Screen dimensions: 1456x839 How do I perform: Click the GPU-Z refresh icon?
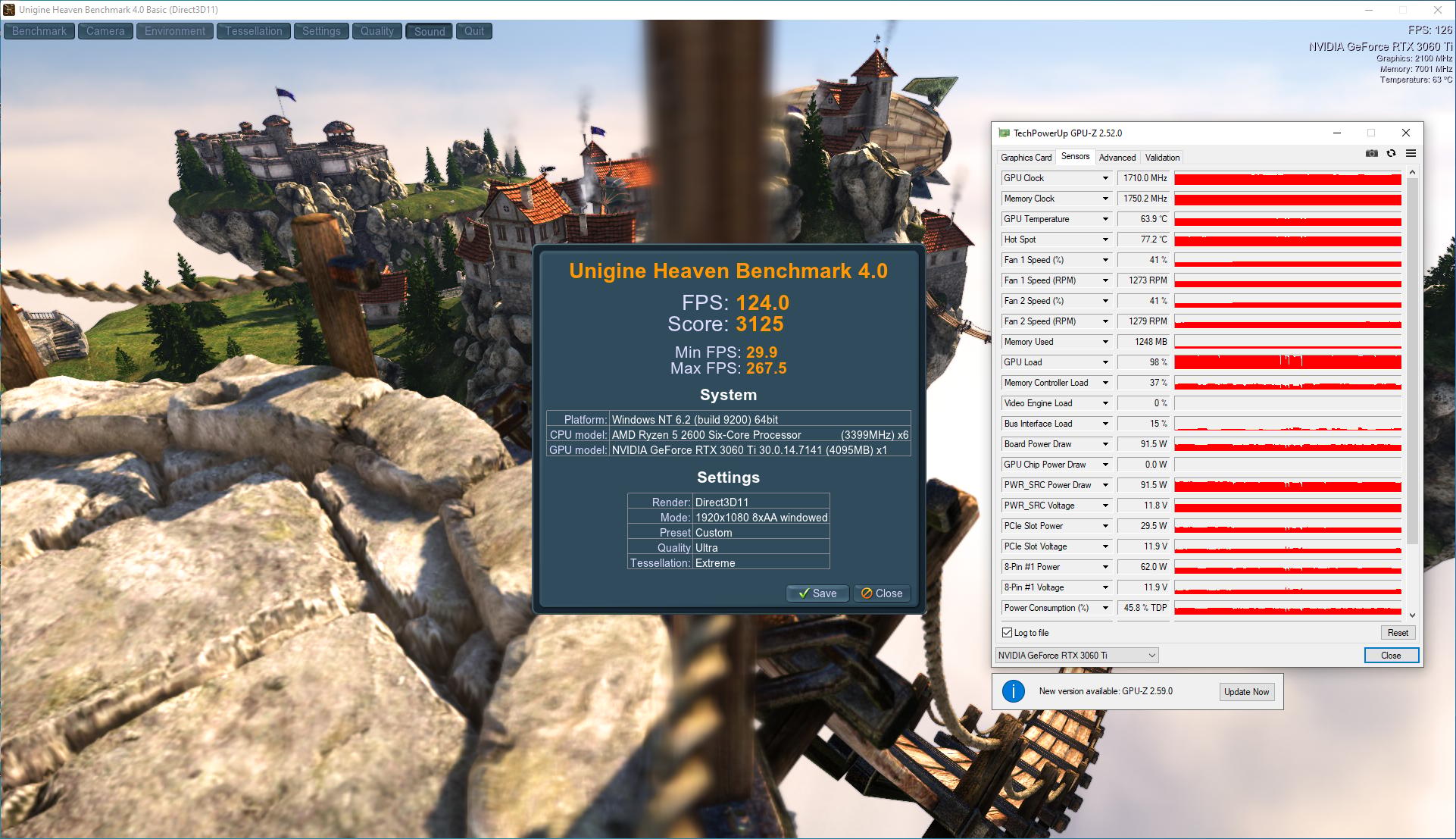1391,153
